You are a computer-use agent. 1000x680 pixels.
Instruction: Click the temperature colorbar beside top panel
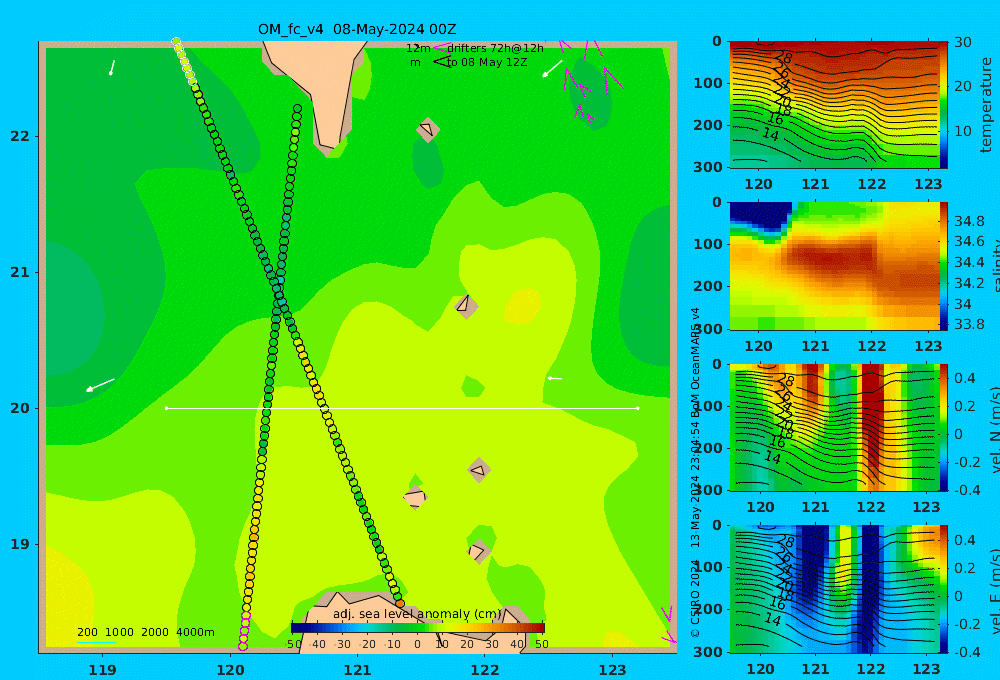tap(944, 105)
